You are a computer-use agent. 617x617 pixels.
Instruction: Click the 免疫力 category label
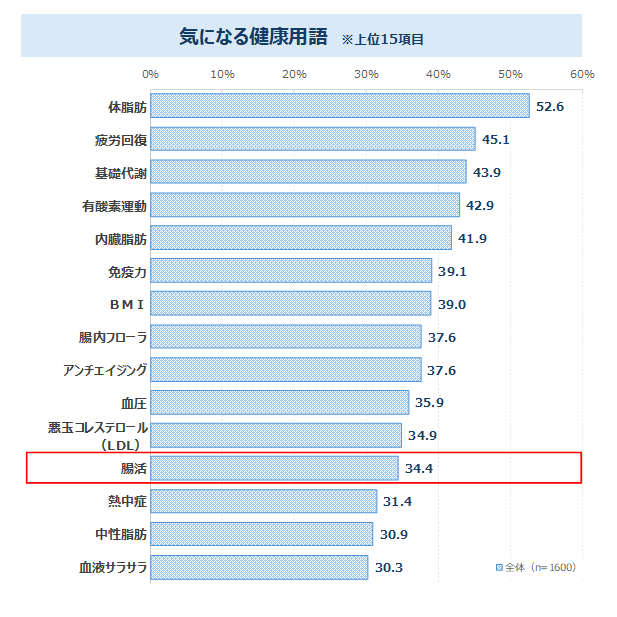(127, 272)
